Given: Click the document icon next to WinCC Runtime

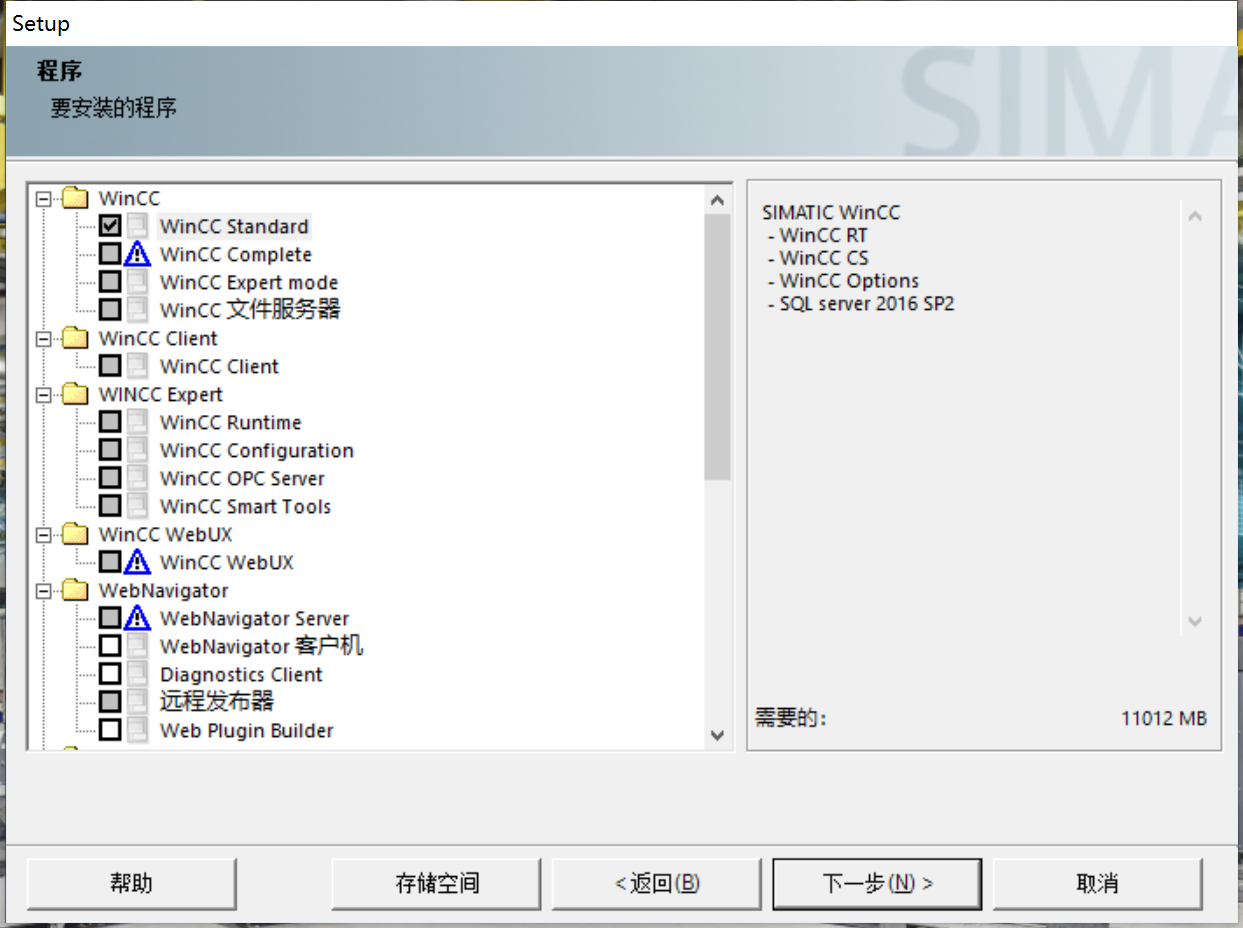Looking at the screenshot, I should pyautogui.click(x=138, y=422).
